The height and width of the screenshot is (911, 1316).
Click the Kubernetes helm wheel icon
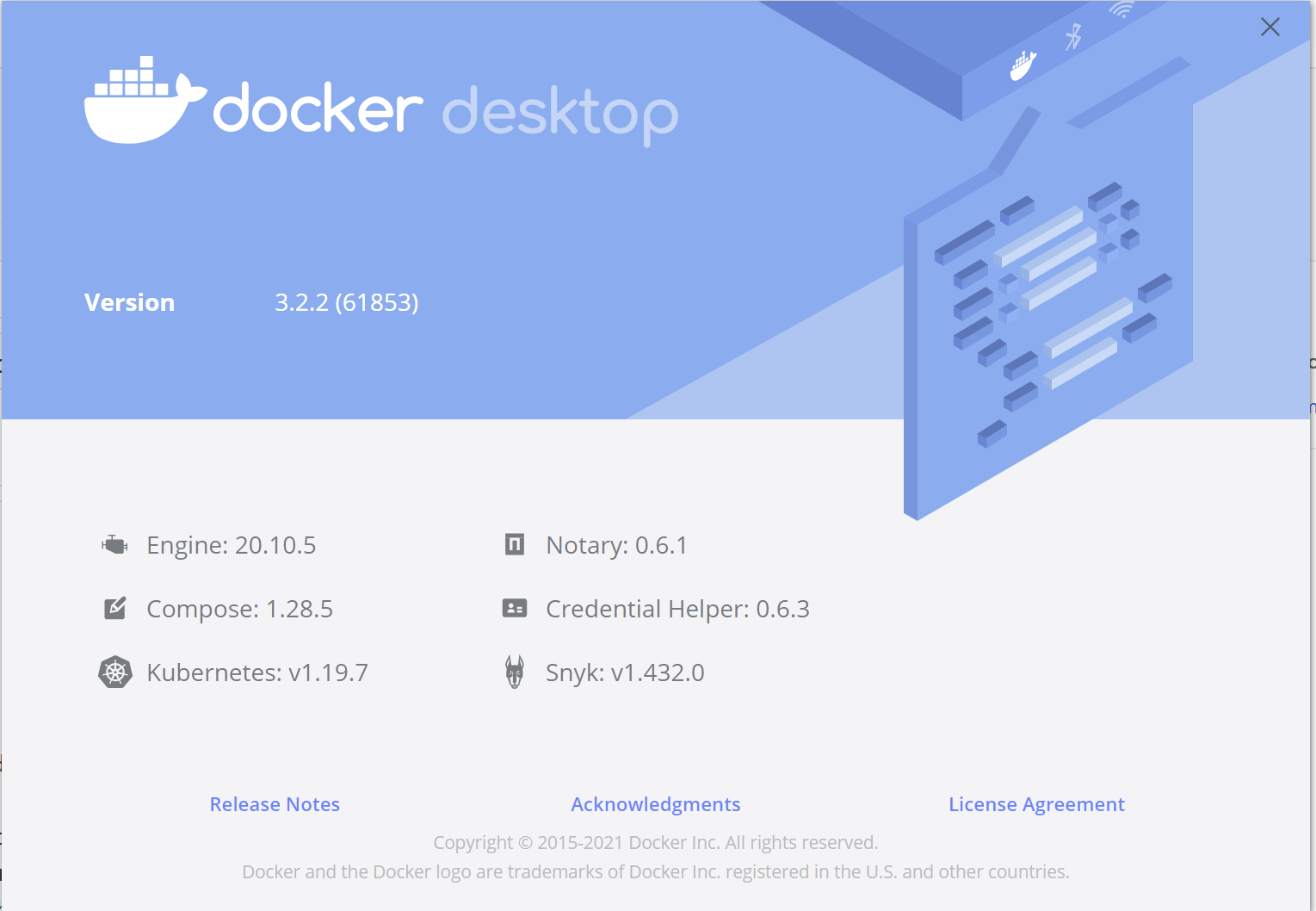click(114, 672)
